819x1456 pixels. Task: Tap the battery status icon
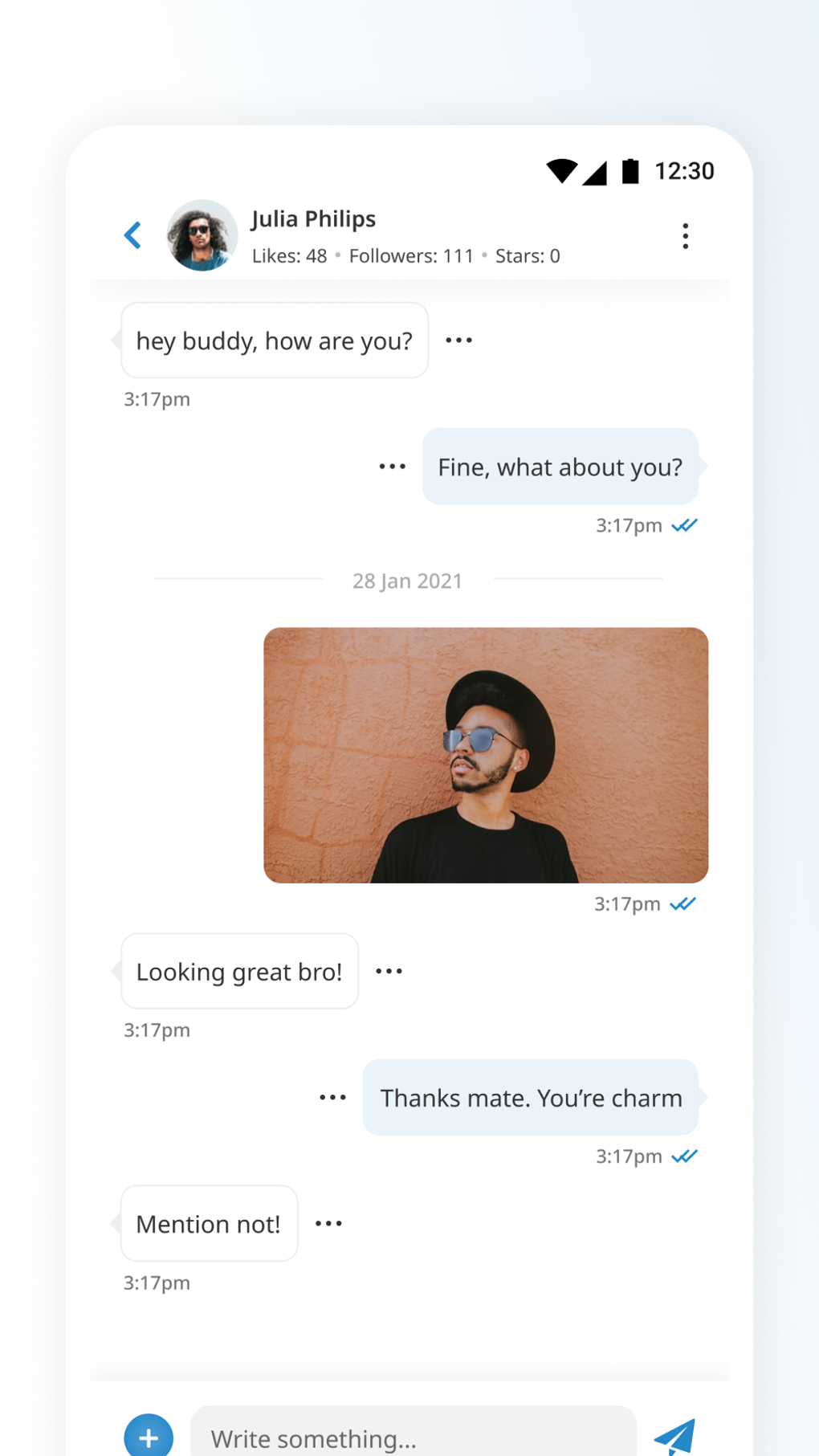pos(630,171)
